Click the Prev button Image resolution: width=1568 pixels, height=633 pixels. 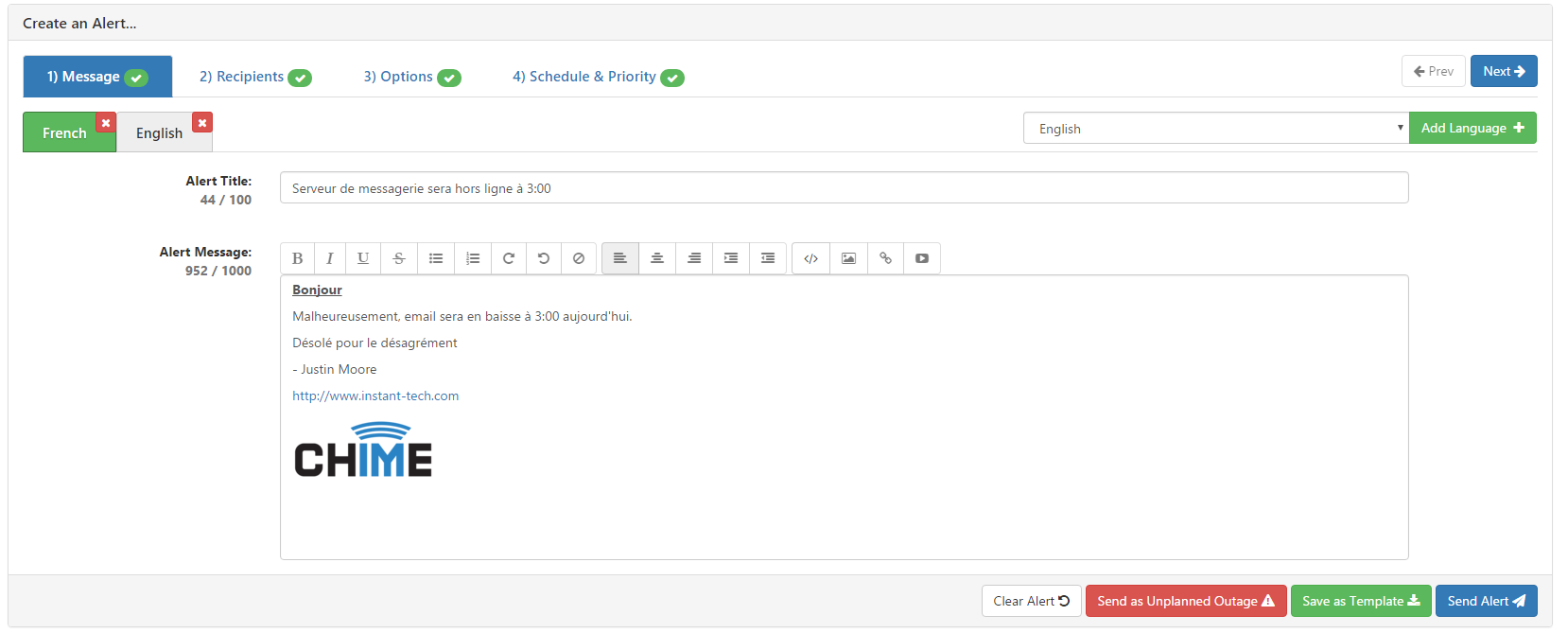pyautogui.click(x=1434, y=71)
